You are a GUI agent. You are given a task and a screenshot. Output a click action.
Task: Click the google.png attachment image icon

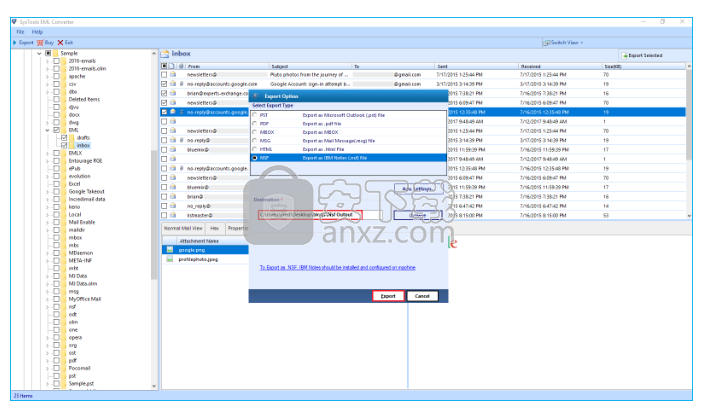[x=170, y=250]
